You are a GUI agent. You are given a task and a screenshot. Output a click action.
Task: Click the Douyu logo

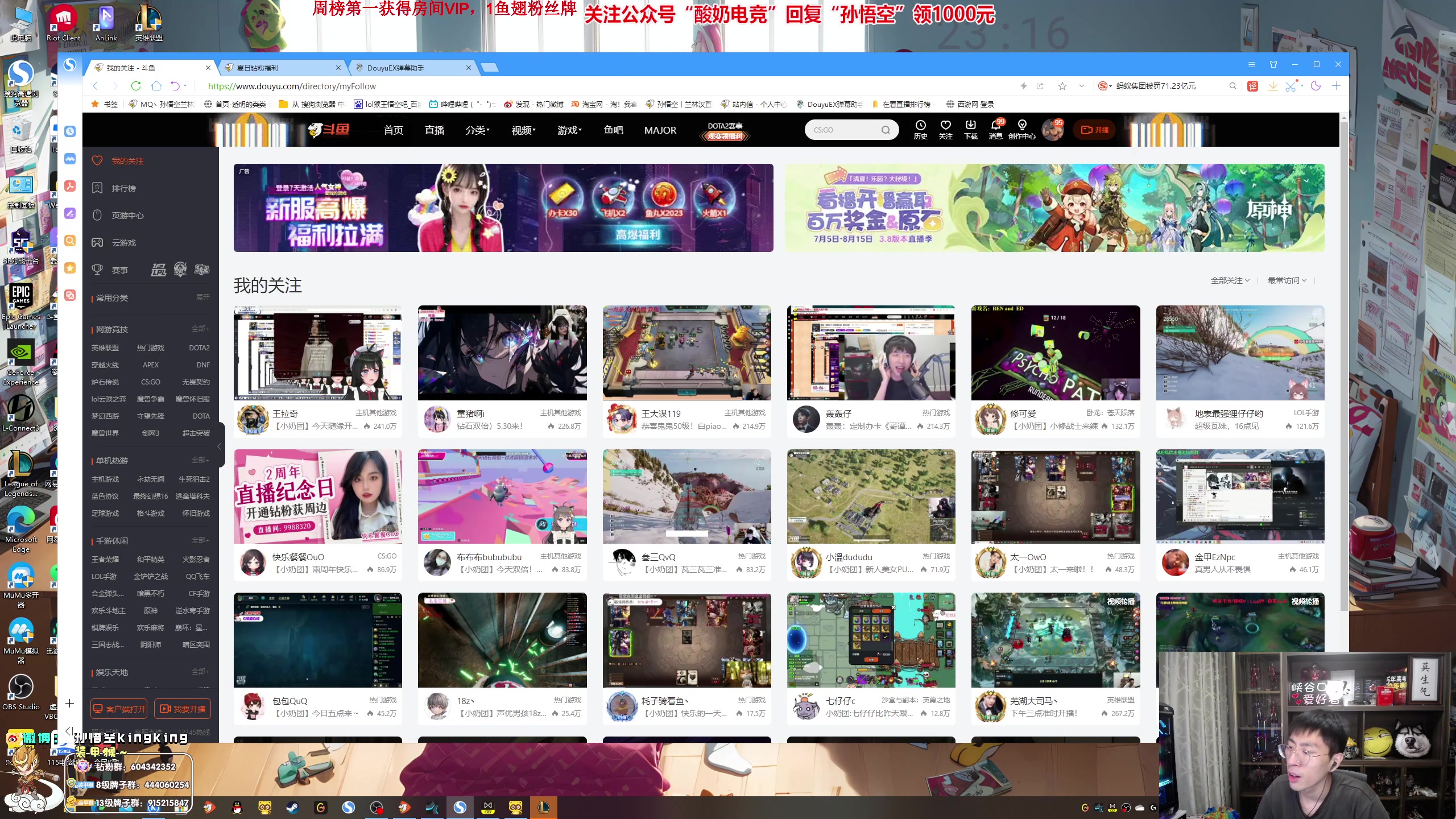(329, 130)
